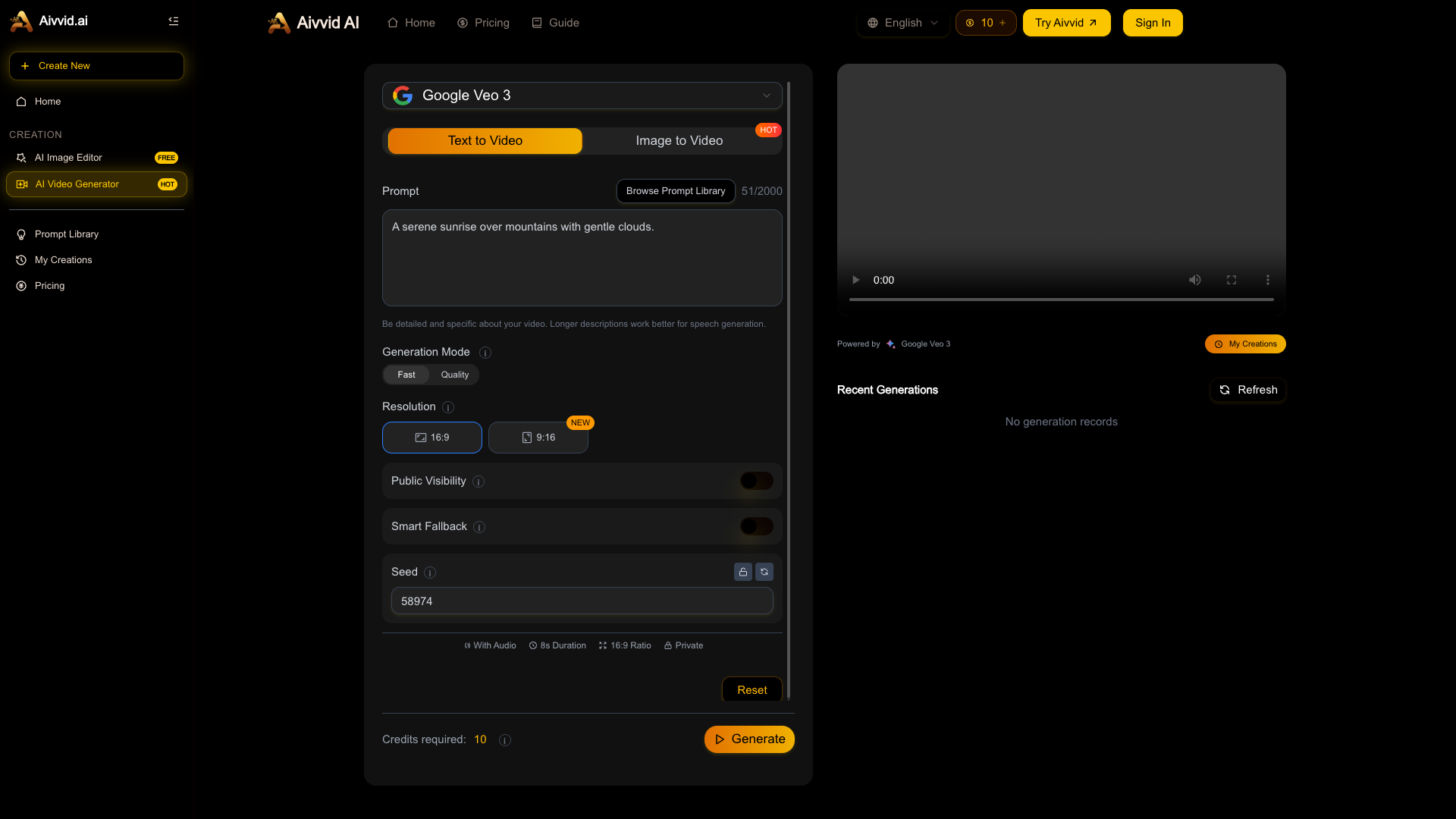The height and width of the screenshot is (819, 1456).
Task: Switch to the Text to Video tab
Action: tap(485, 141)
